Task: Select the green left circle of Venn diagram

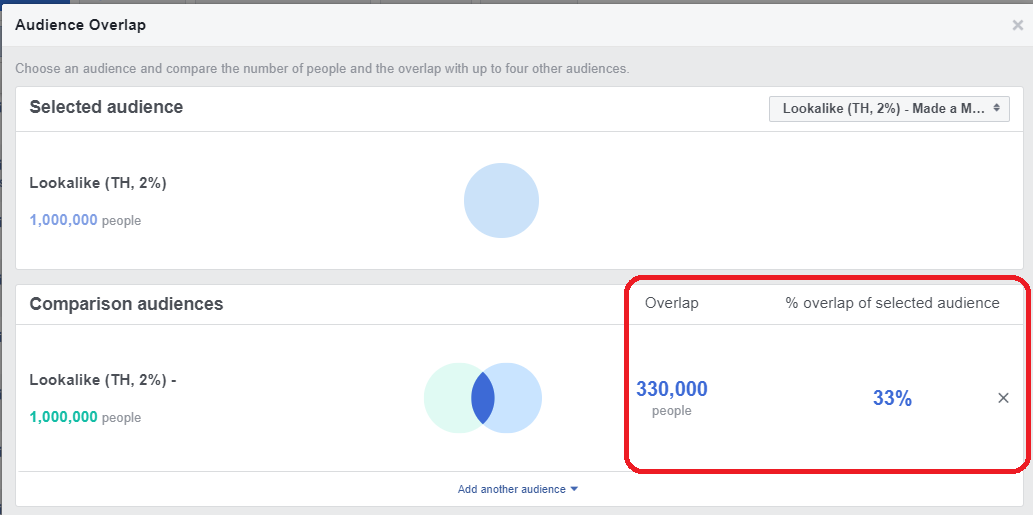Action: pyautogui.click(x=446, y=398)
